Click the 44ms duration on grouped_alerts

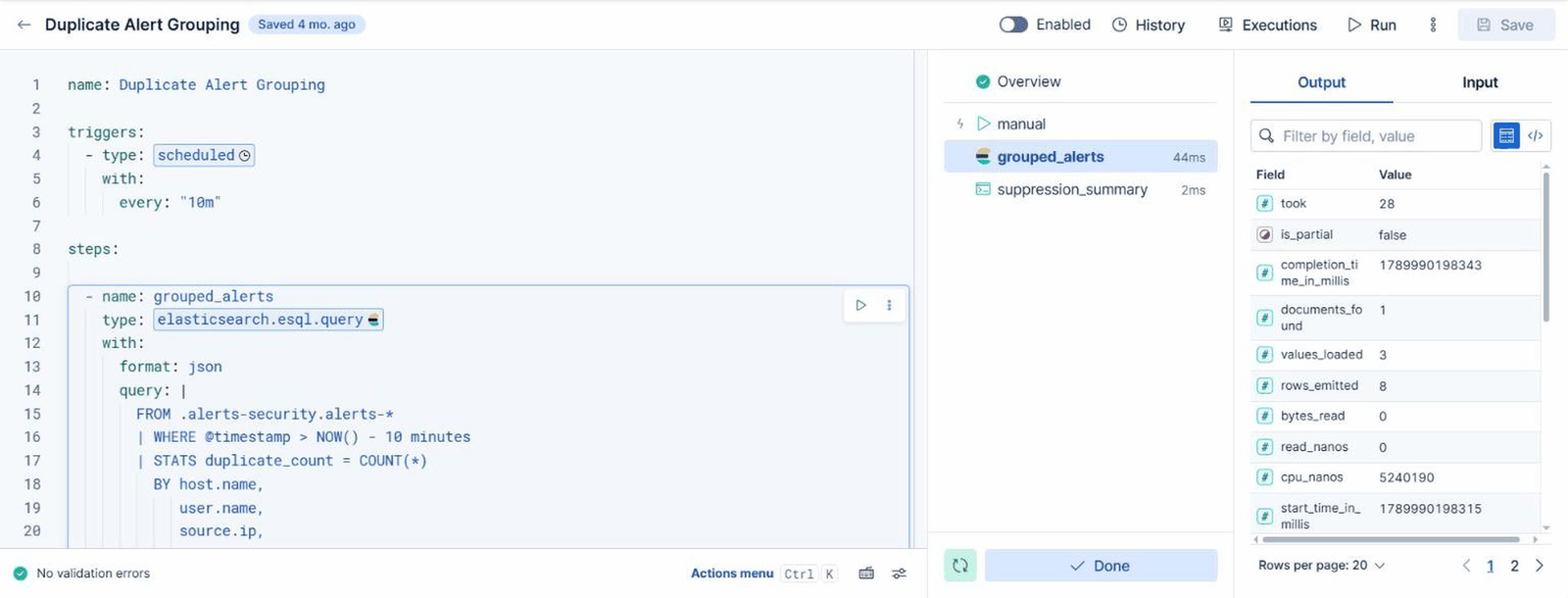click(1189, 157)
